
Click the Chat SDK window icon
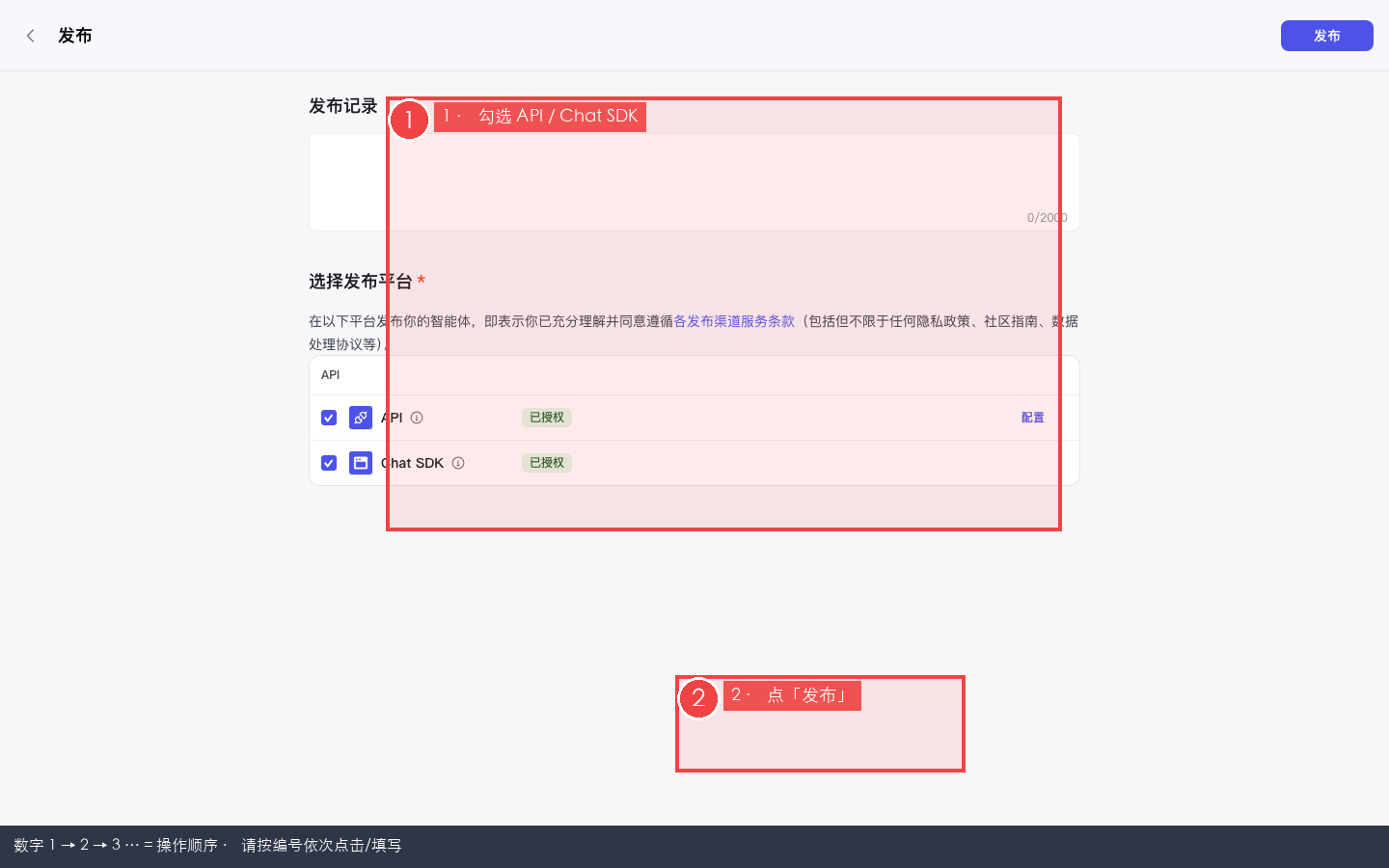pyautogui.click(x=361, y=463)
